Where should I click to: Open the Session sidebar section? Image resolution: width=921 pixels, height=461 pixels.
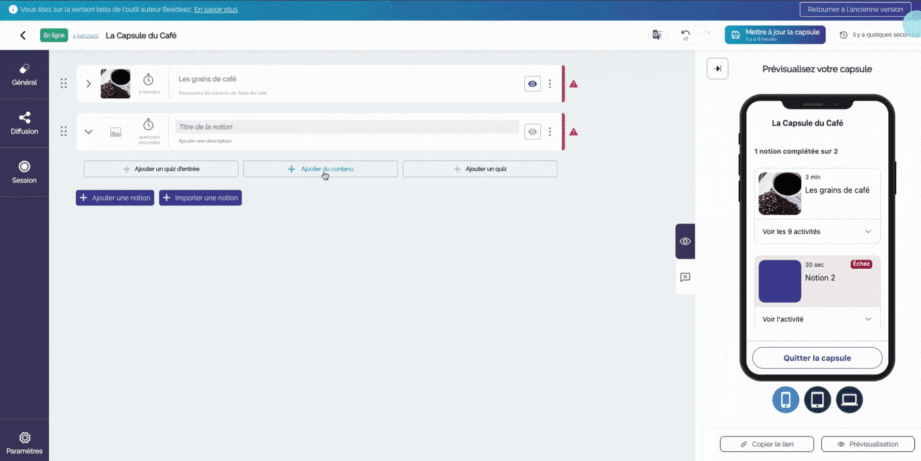[x=24, y=172]
